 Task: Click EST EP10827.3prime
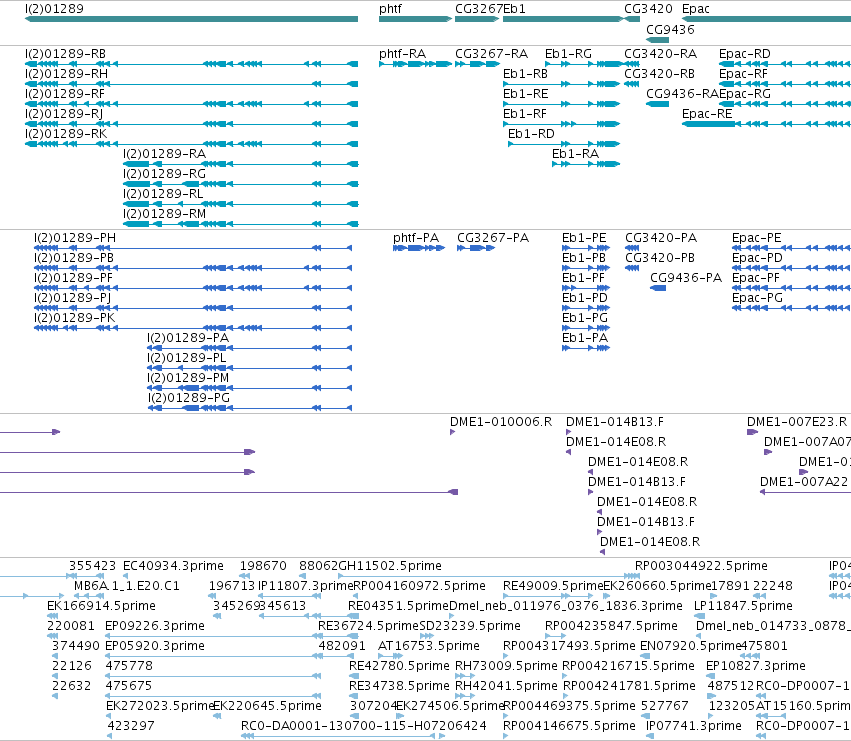(x=755, y=666)
